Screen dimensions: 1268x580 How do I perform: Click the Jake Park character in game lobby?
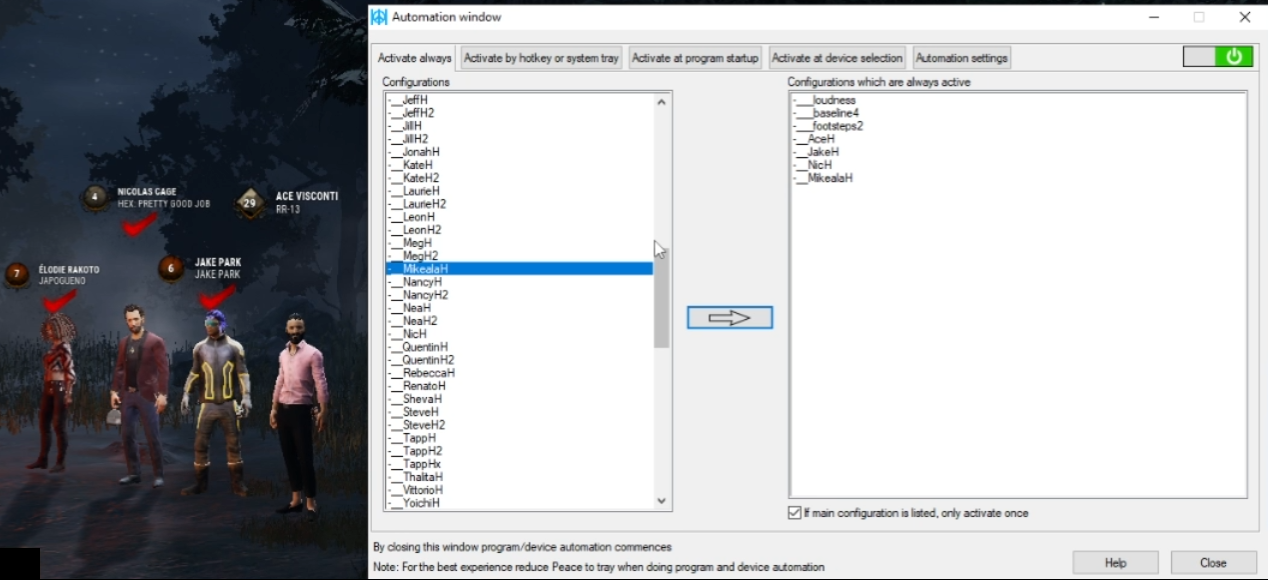pyautogui.click(x=218, y=400)
